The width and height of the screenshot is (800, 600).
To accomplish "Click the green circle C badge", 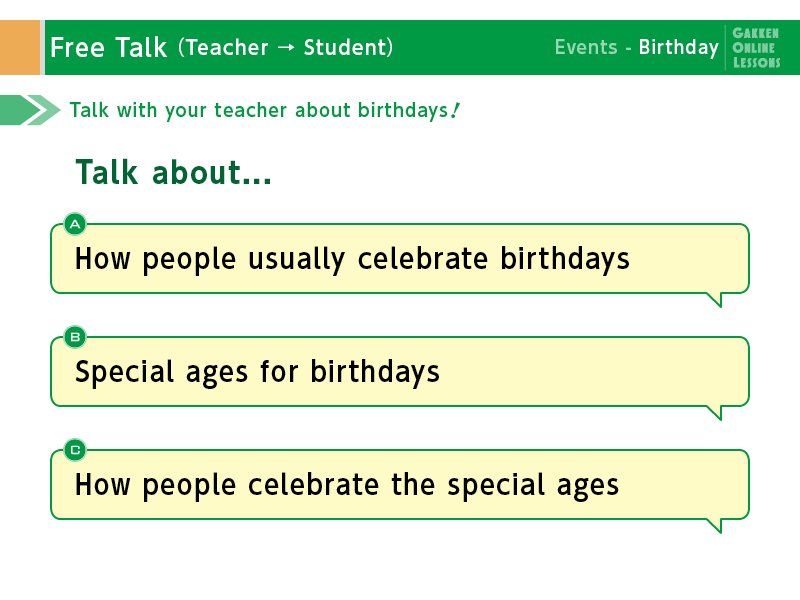I will point(75,451).
